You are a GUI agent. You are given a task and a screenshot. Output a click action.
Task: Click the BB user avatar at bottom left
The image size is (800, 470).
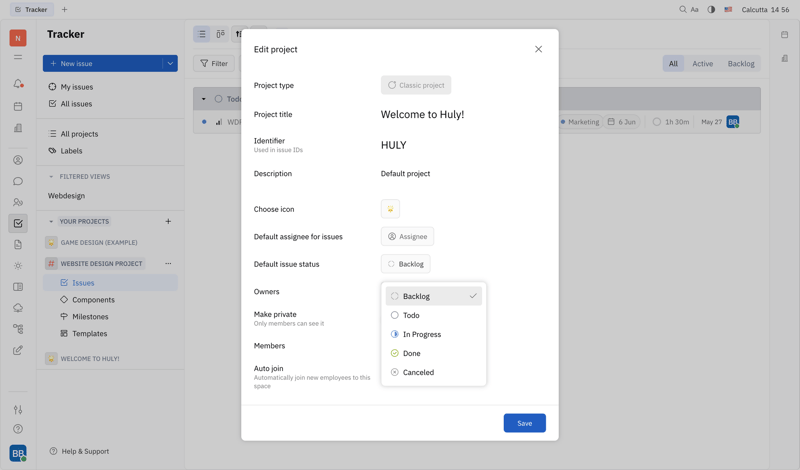[x=18, y=453]
